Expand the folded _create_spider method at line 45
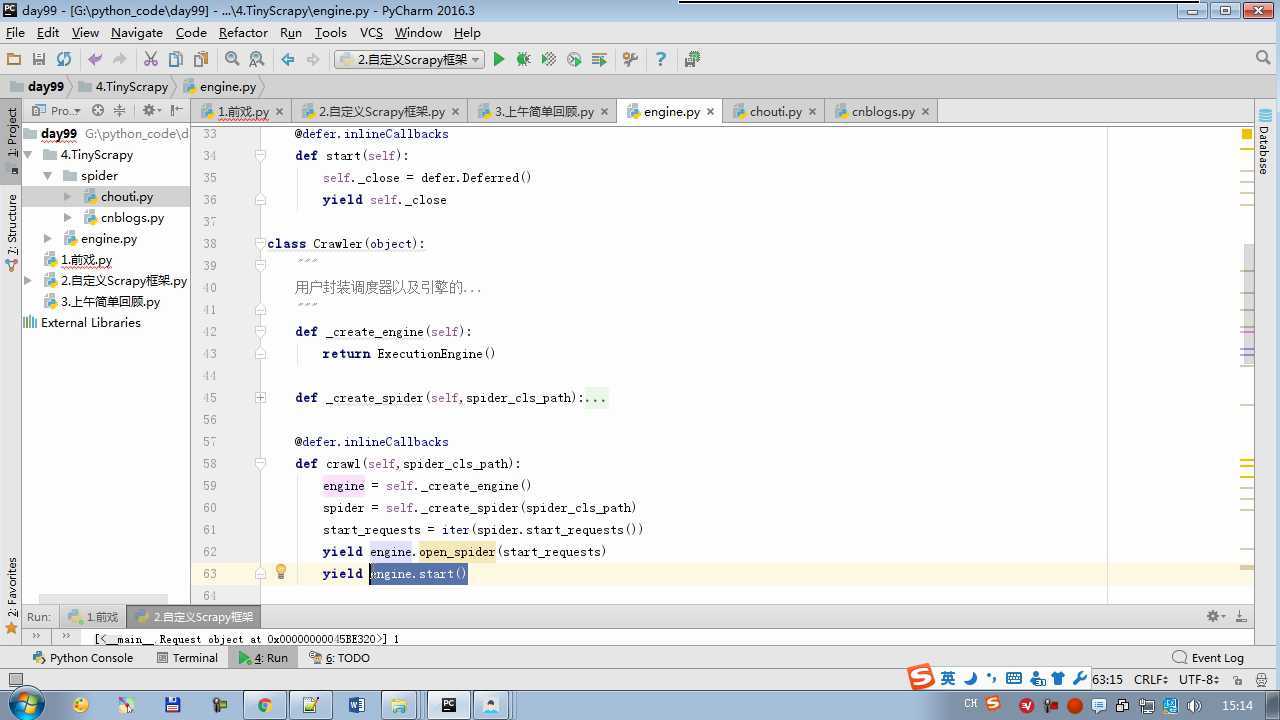Viewport: 1280px width, 720px height. tap(260, 398)
